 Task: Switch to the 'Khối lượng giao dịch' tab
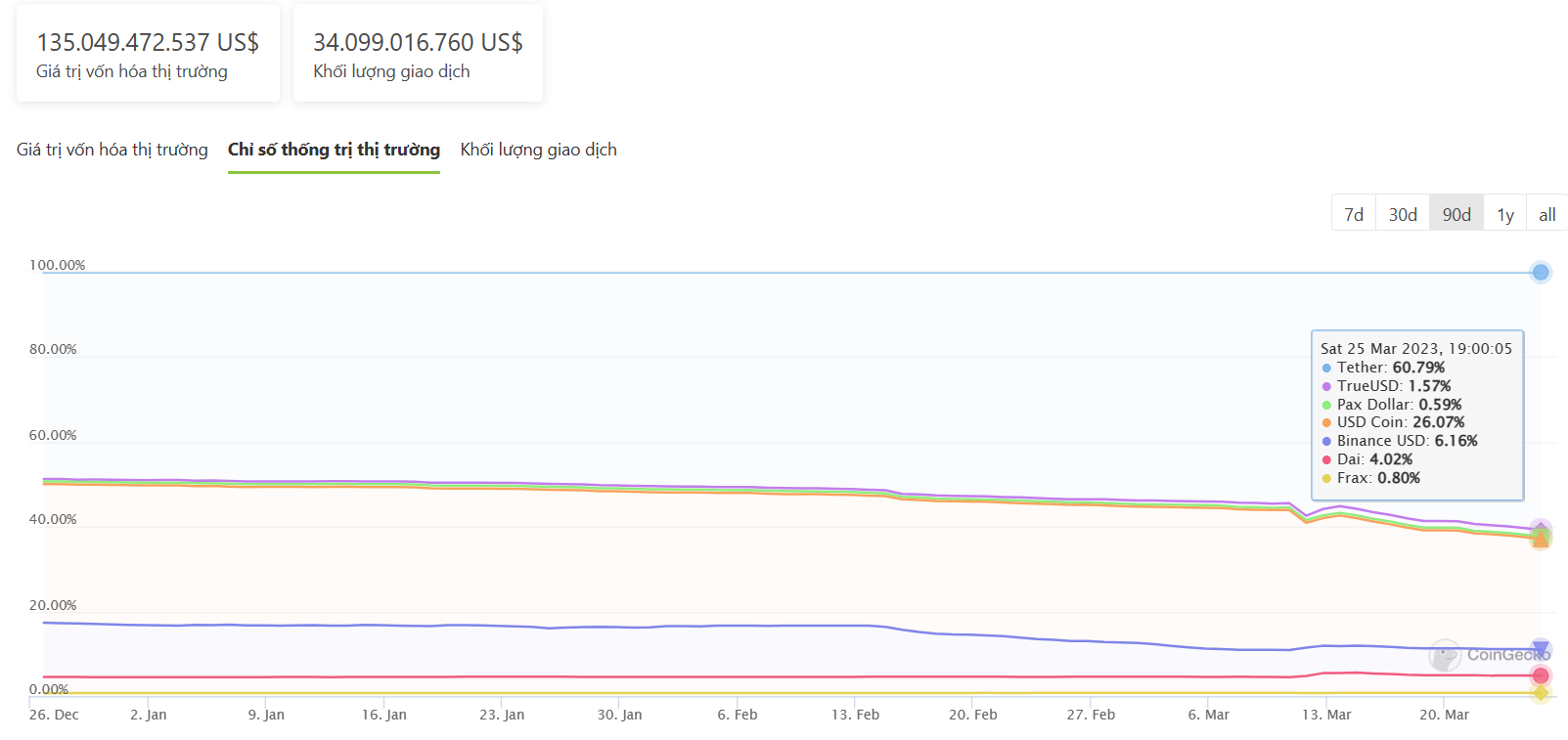pyautogui.click(x=539, y=150)
